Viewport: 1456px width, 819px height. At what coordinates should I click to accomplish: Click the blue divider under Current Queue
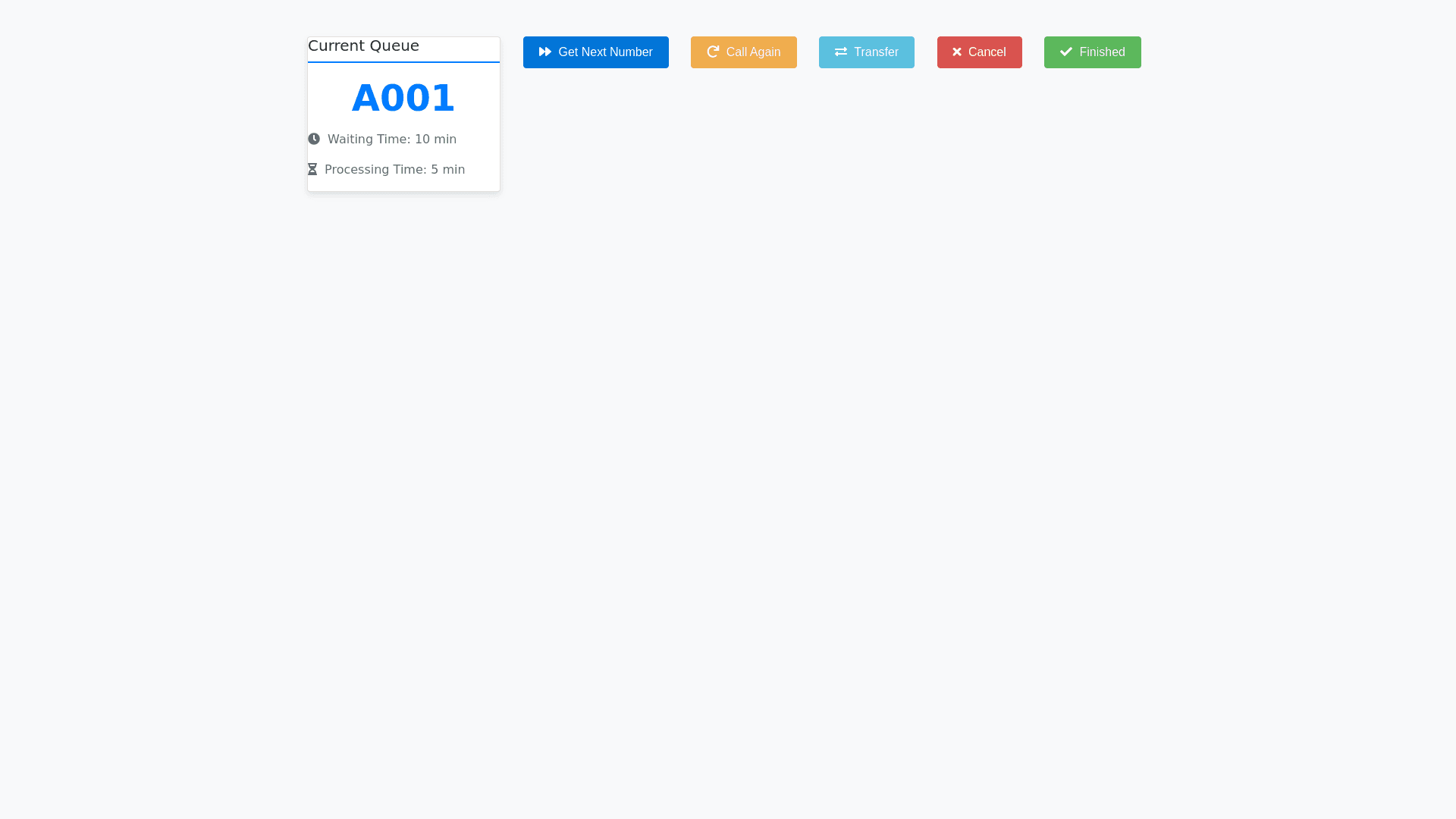tap(403, 62)
